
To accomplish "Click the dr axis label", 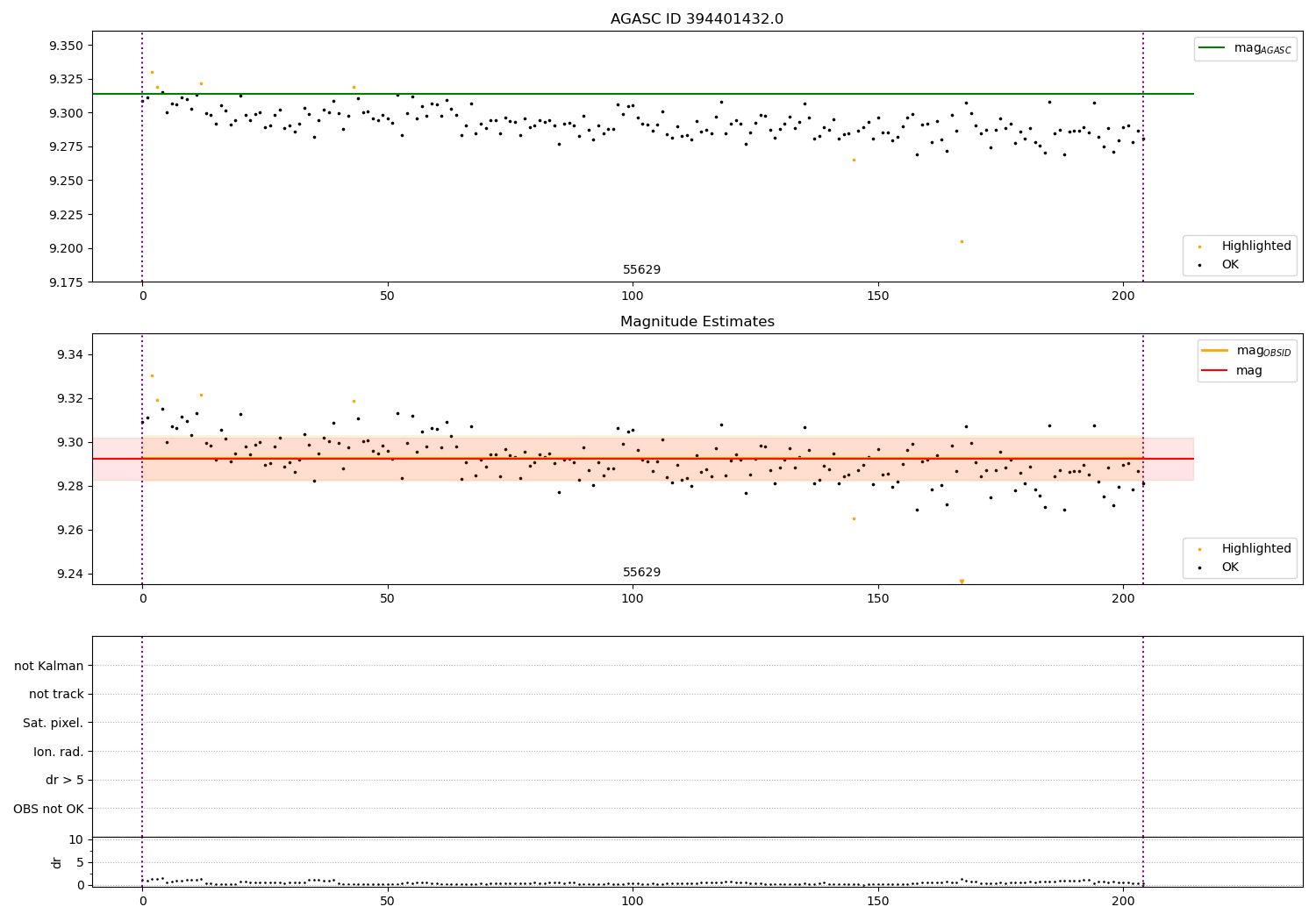I will [x=57, y=862].
